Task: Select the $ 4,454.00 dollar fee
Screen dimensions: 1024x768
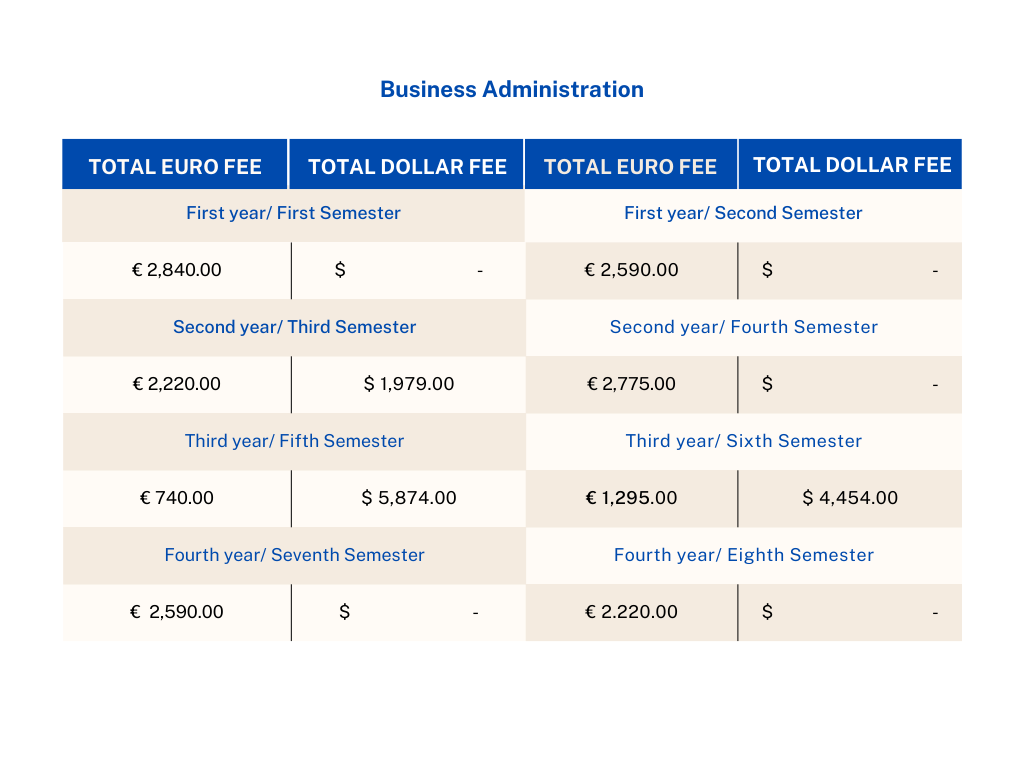Action: pyautogui.click(x=850, y=498)
